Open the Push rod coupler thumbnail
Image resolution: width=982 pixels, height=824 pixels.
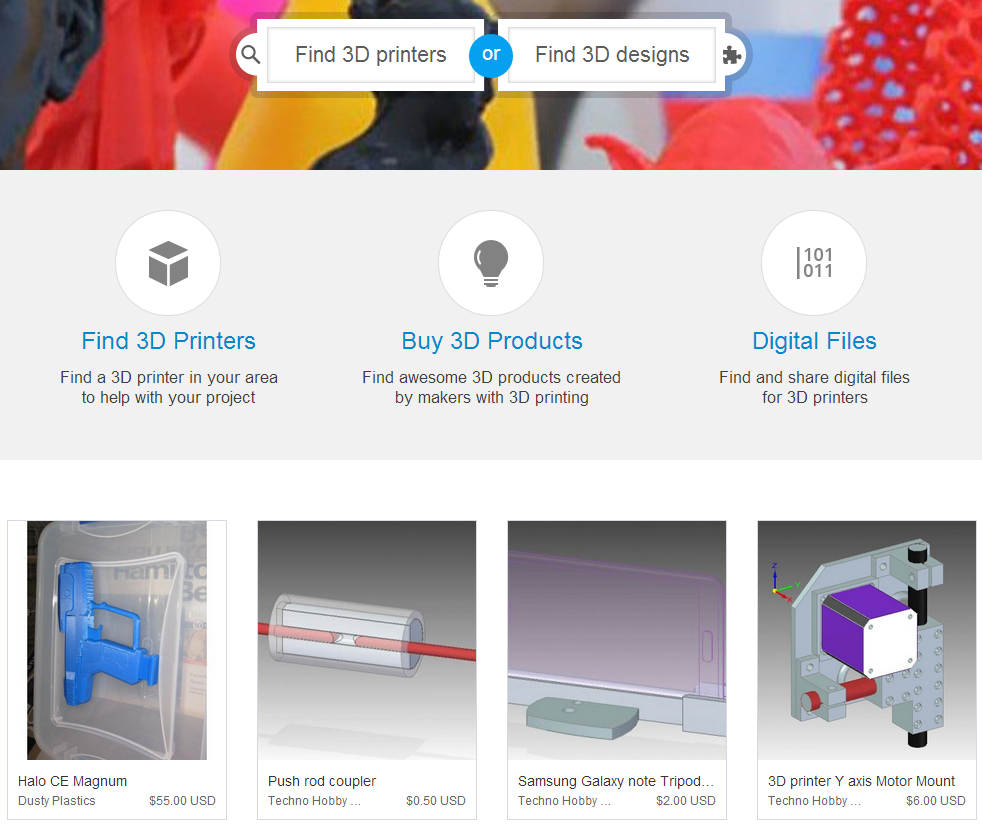(367, 640)
